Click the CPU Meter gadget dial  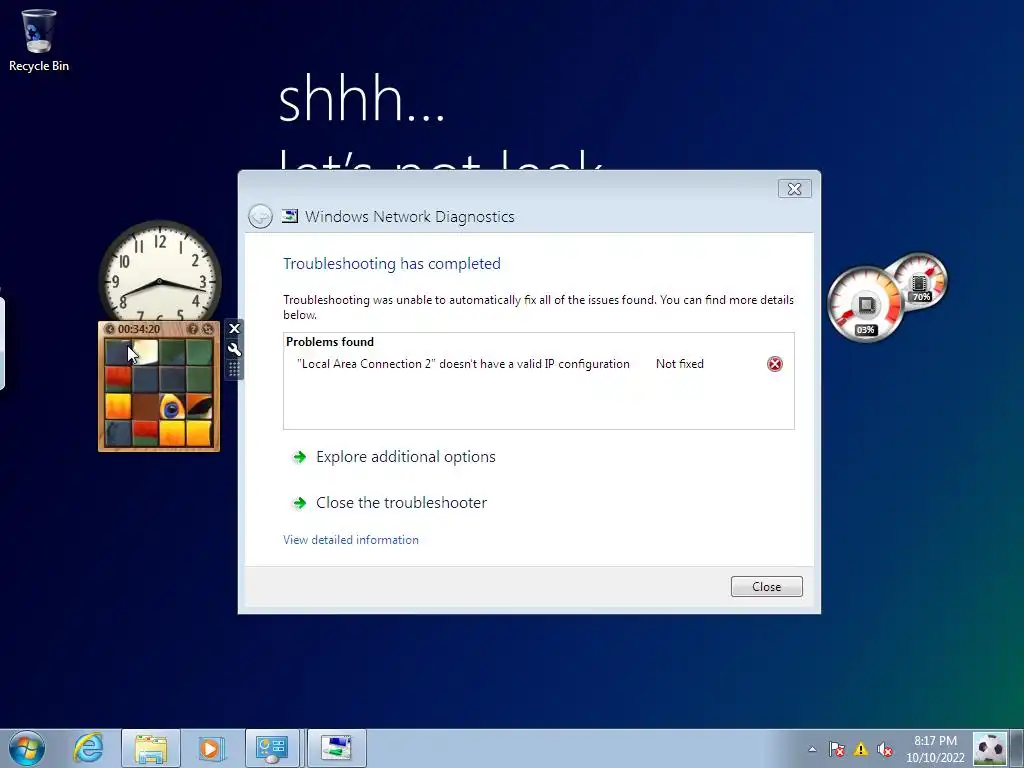[x=866, y=304]
